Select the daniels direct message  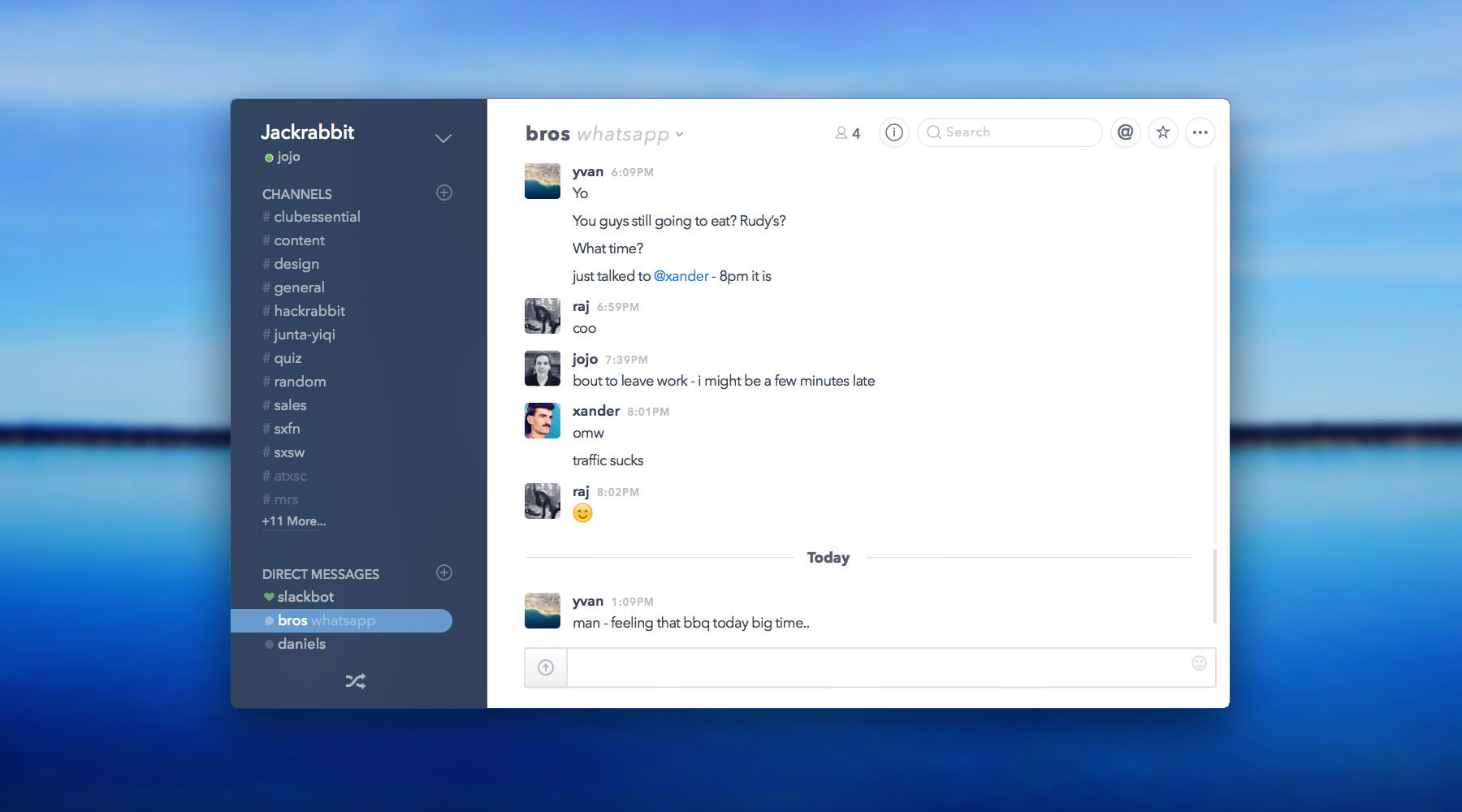click(x=301, y=643)
